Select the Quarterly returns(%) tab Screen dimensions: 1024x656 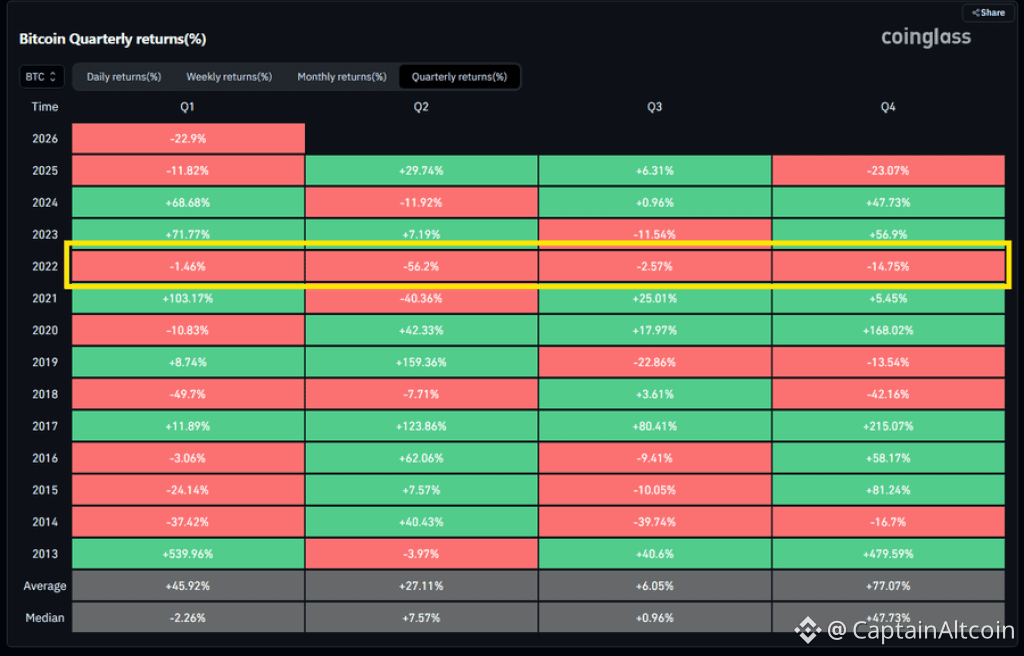[459, 76]
